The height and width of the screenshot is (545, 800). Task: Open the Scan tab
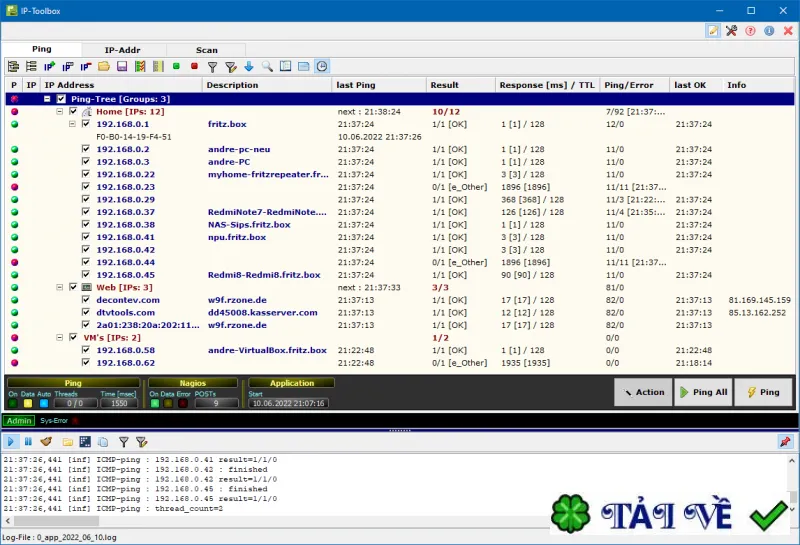pos(207,50)
